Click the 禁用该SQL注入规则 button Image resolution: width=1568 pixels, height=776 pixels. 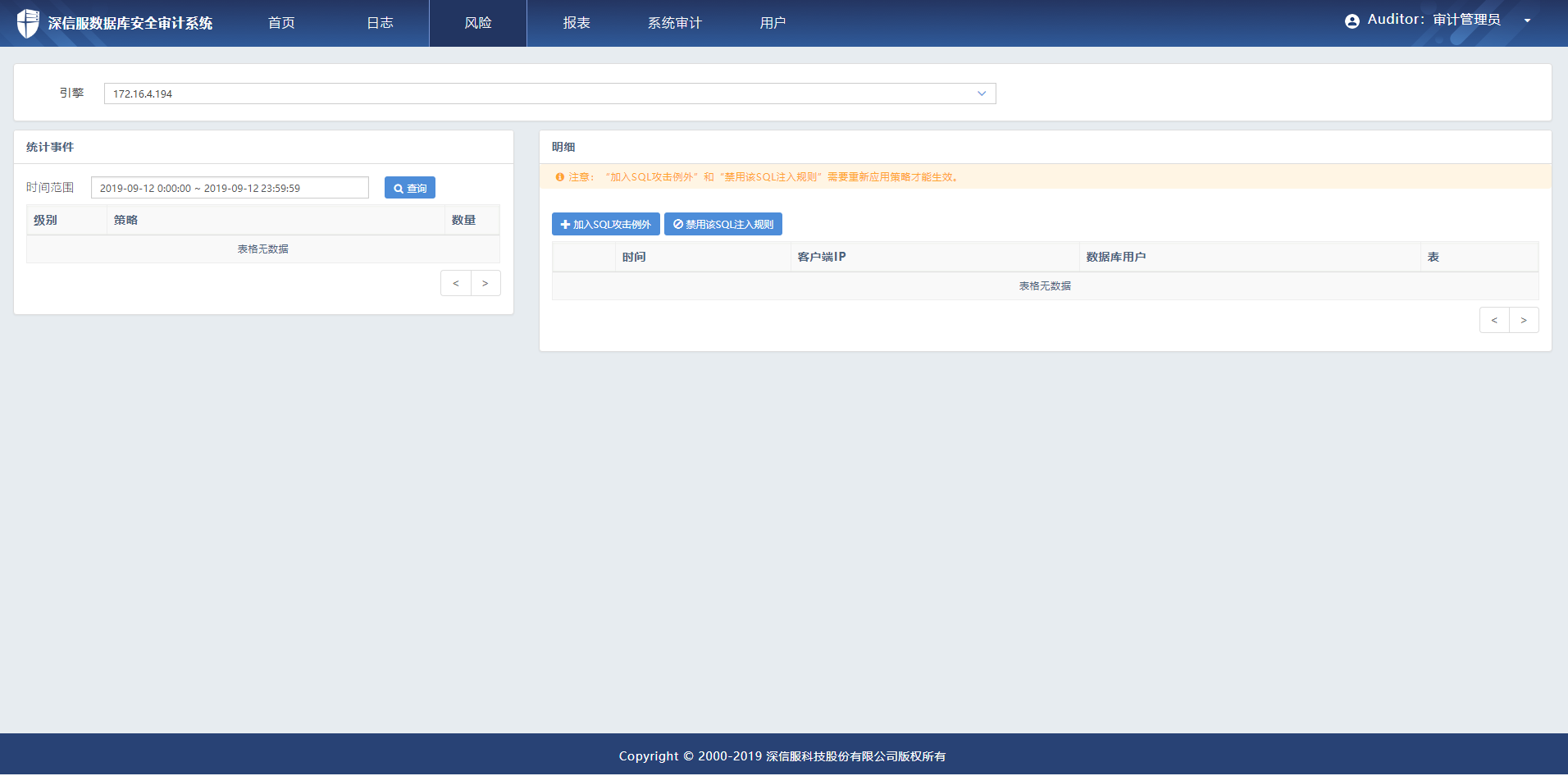(722, 224)
